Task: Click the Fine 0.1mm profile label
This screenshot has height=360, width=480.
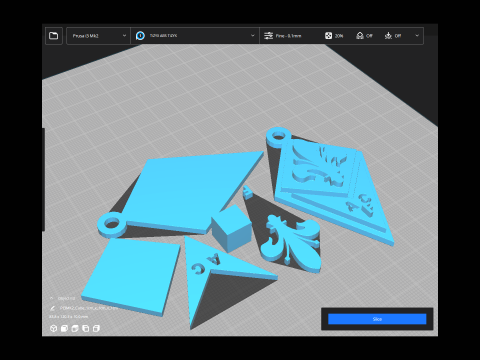Action: 288,36
